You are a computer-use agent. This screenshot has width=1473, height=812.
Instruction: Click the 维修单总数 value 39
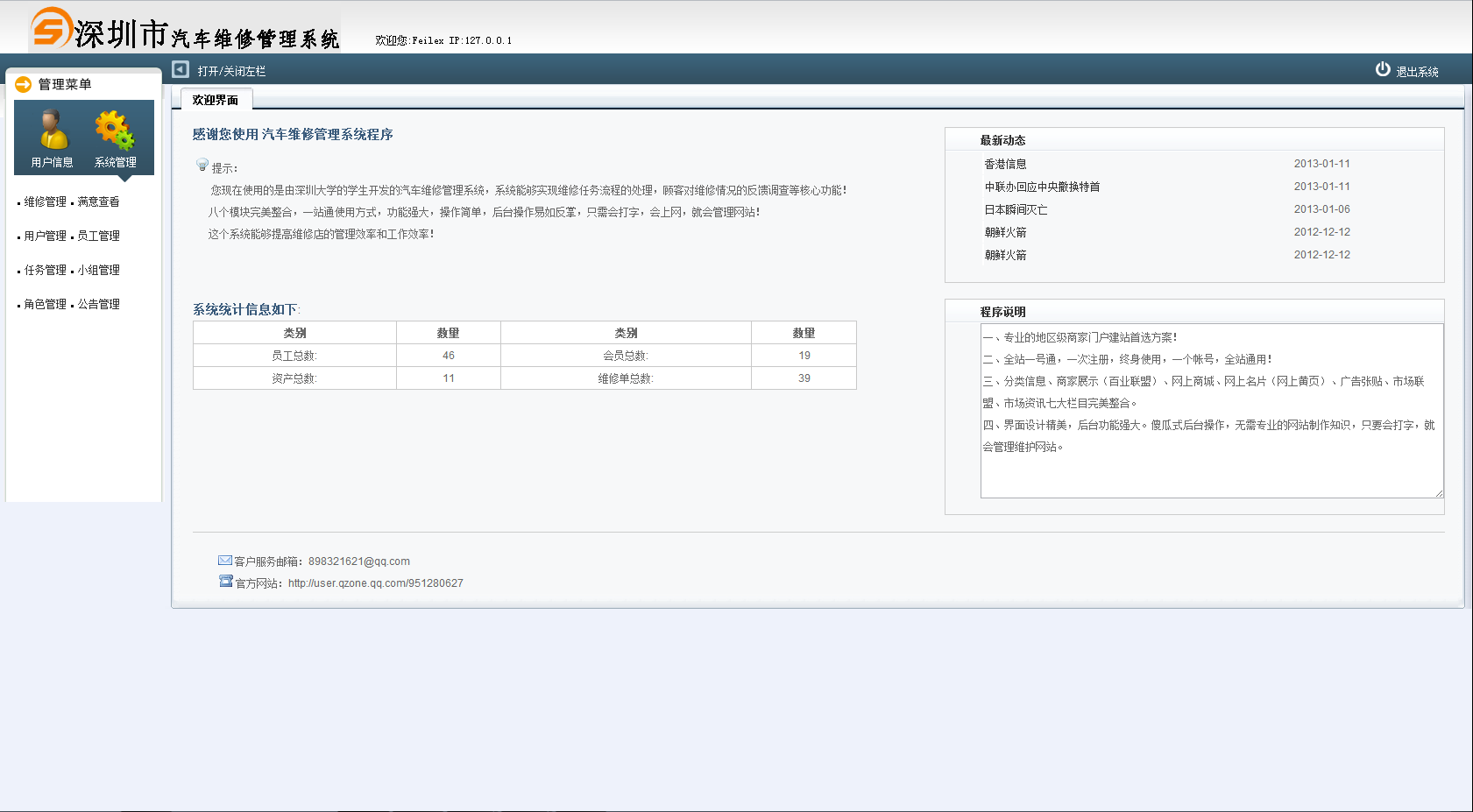click(x=804, y=378)
